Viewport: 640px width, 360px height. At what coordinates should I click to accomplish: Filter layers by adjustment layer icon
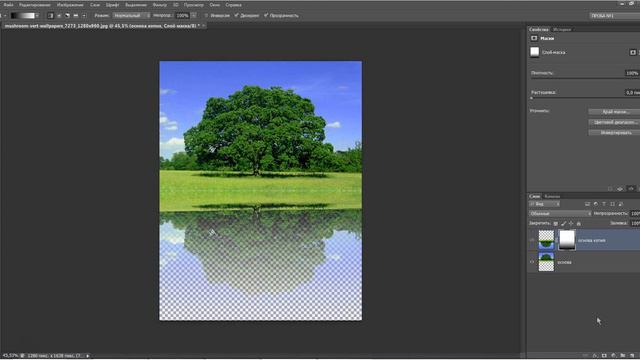point(596,204)
